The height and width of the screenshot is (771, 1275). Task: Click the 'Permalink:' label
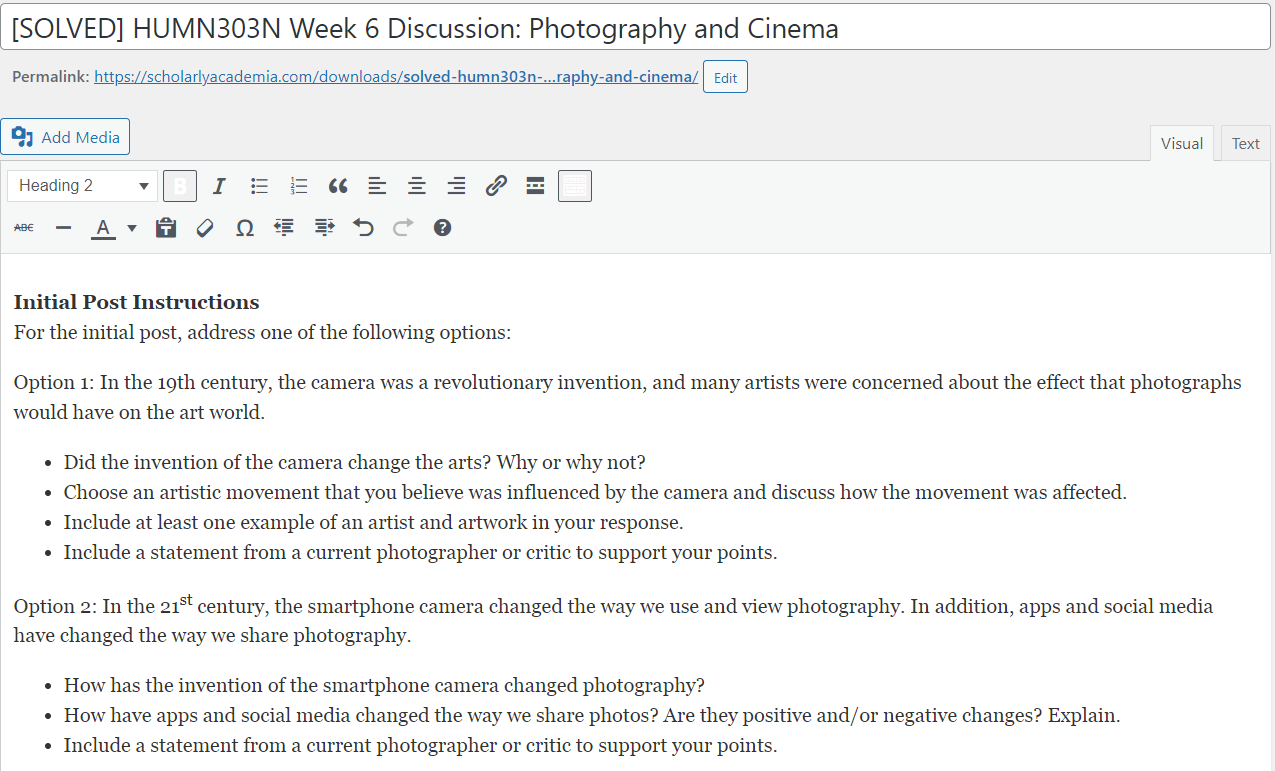pyautogui.click(x=50, y=77)
